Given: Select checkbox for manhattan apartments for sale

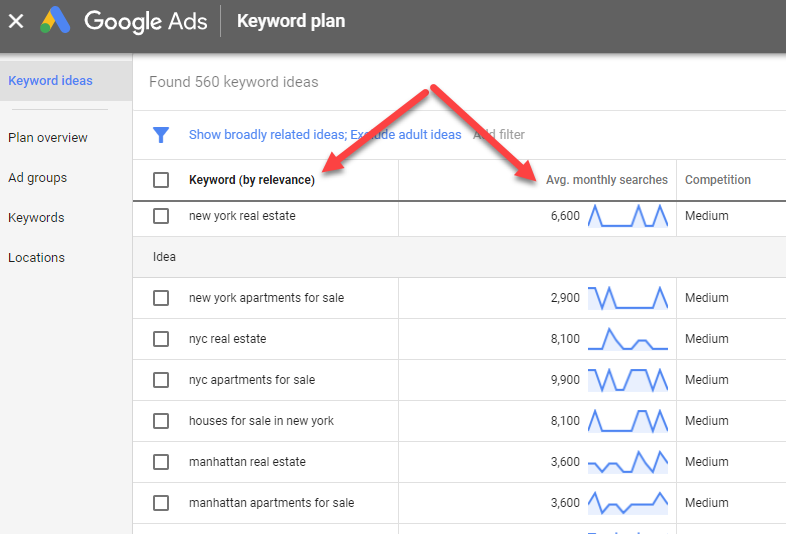Looking at the screenshot, I should click(x=161, y=503).
